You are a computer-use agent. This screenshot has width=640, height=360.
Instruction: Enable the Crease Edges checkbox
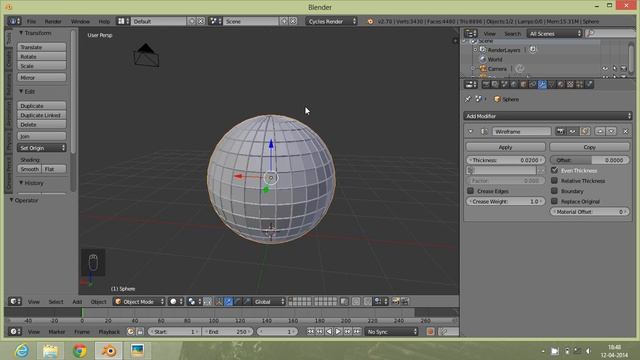point(471,191)
